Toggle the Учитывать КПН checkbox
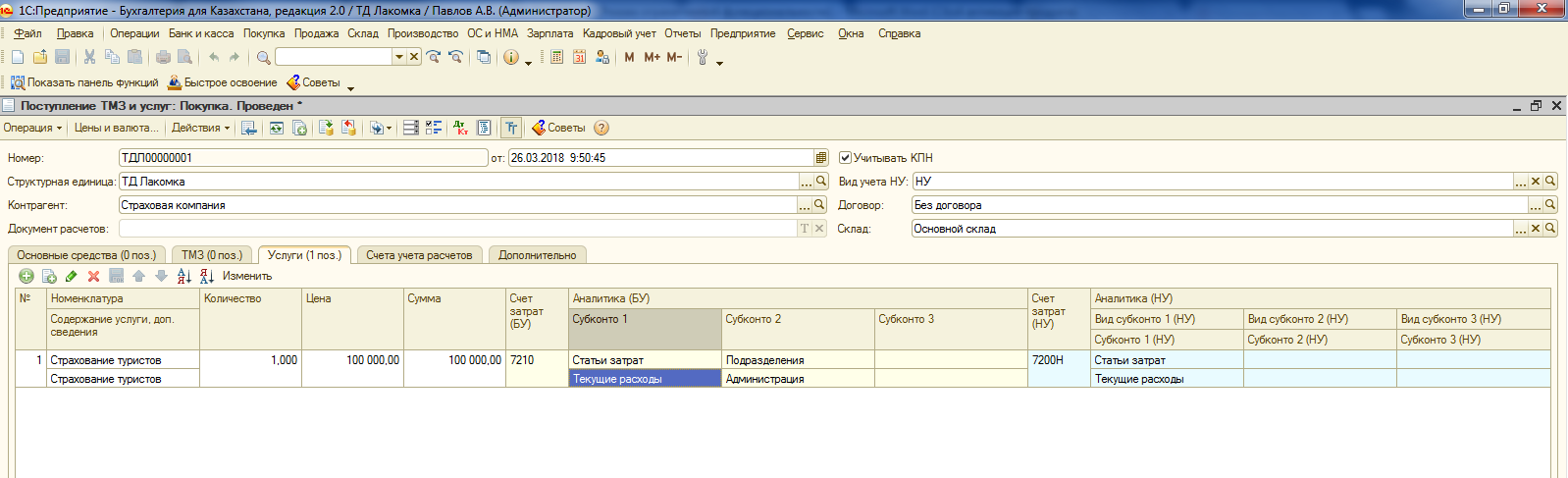This screenshot has height=478, width=1568. [845, 157]
